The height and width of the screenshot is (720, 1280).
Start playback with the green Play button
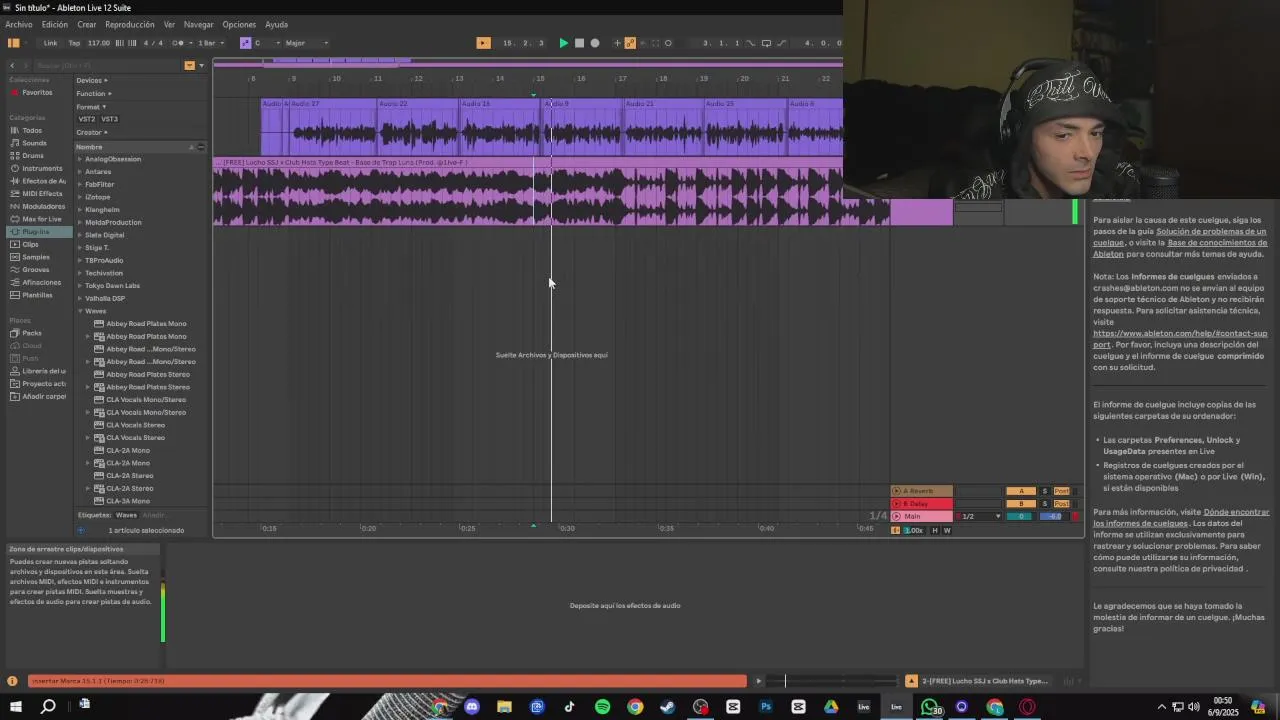click(x=564, y=43)
